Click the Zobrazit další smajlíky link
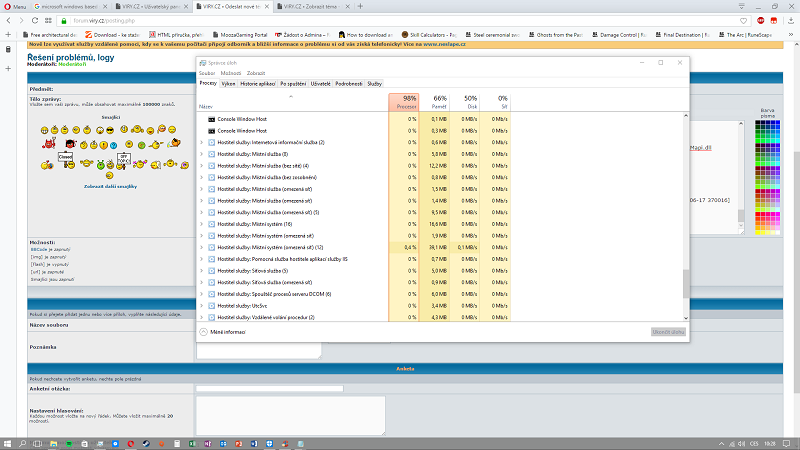The height and width of the screenshot is (450, 800). pyautogui.click(x=110, y=186)
